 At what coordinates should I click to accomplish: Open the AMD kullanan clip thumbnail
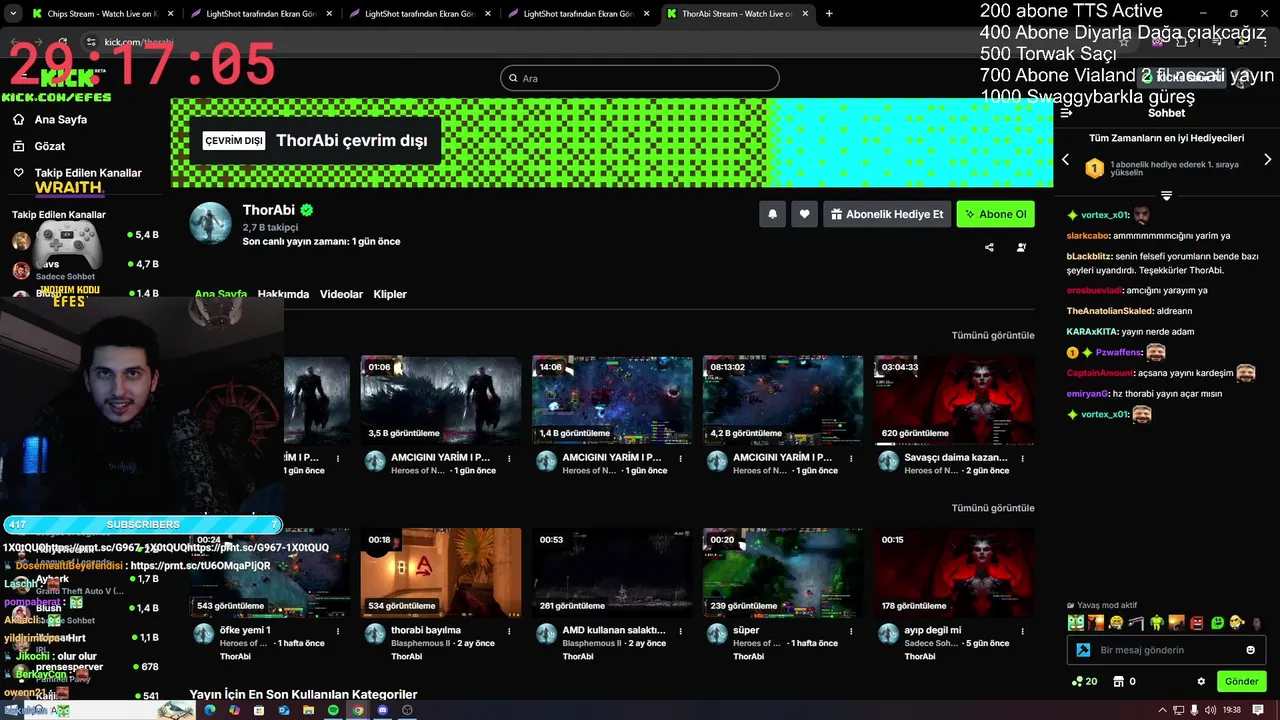point(612,573)
